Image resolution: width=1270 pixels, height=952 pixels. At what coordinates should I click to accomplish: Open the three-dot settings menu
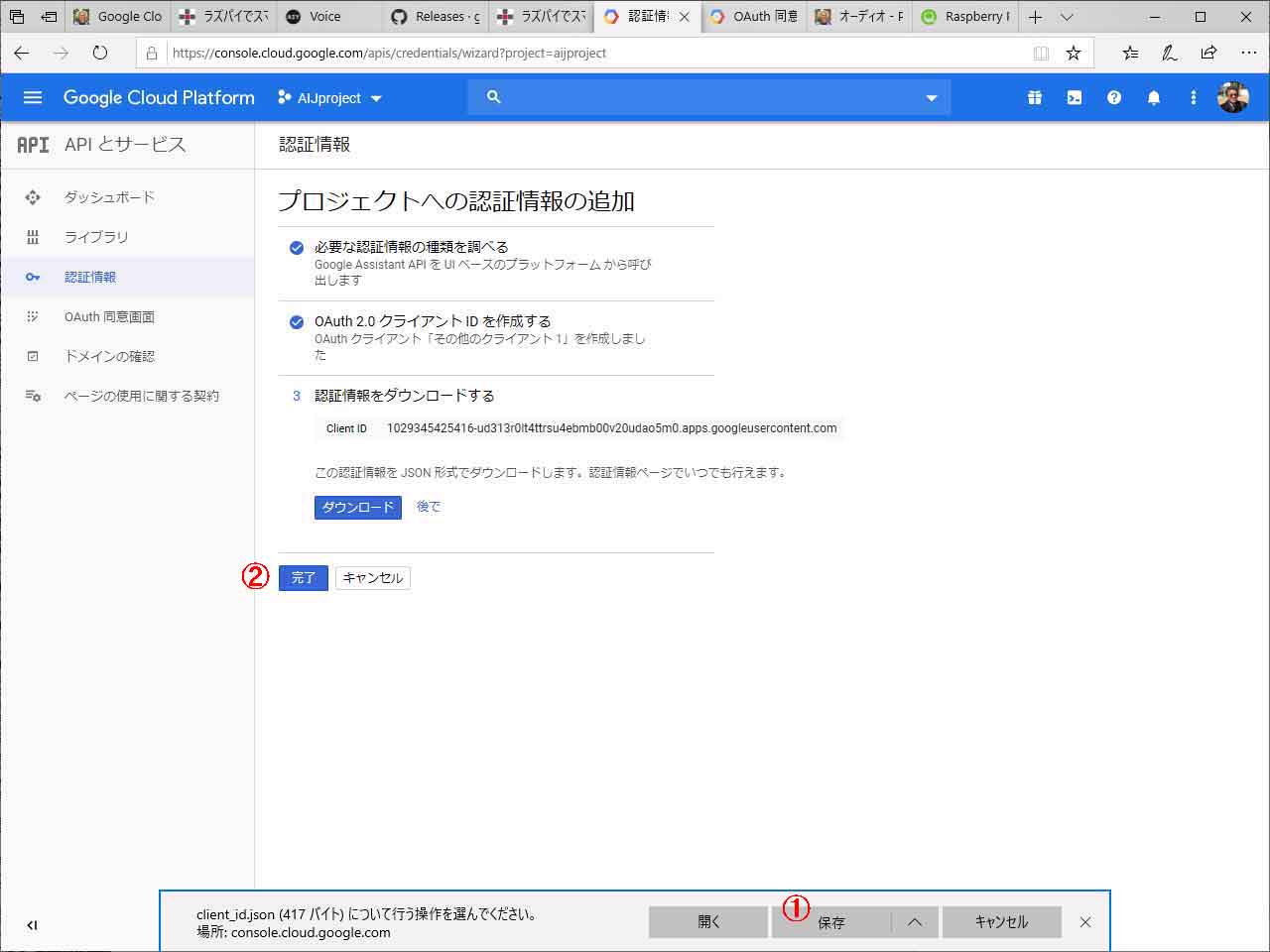tap(1194, 97)
